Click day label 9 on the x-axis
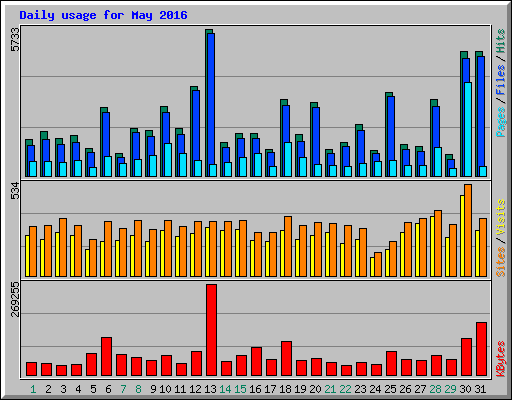Viewport: 512px width, 400px height. [153, 389]
